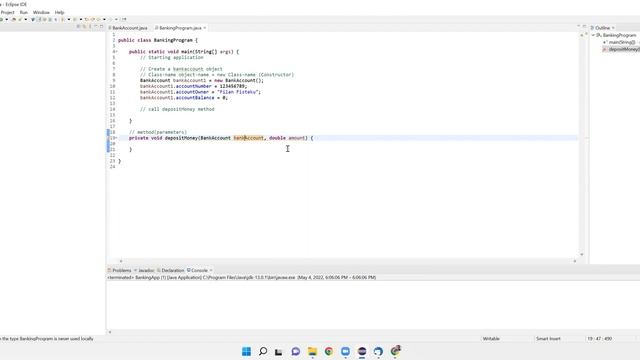This screenshot has height=360, width=640.
Task: Open the Zoom app on the taskbar
Action: coord(345,351)
